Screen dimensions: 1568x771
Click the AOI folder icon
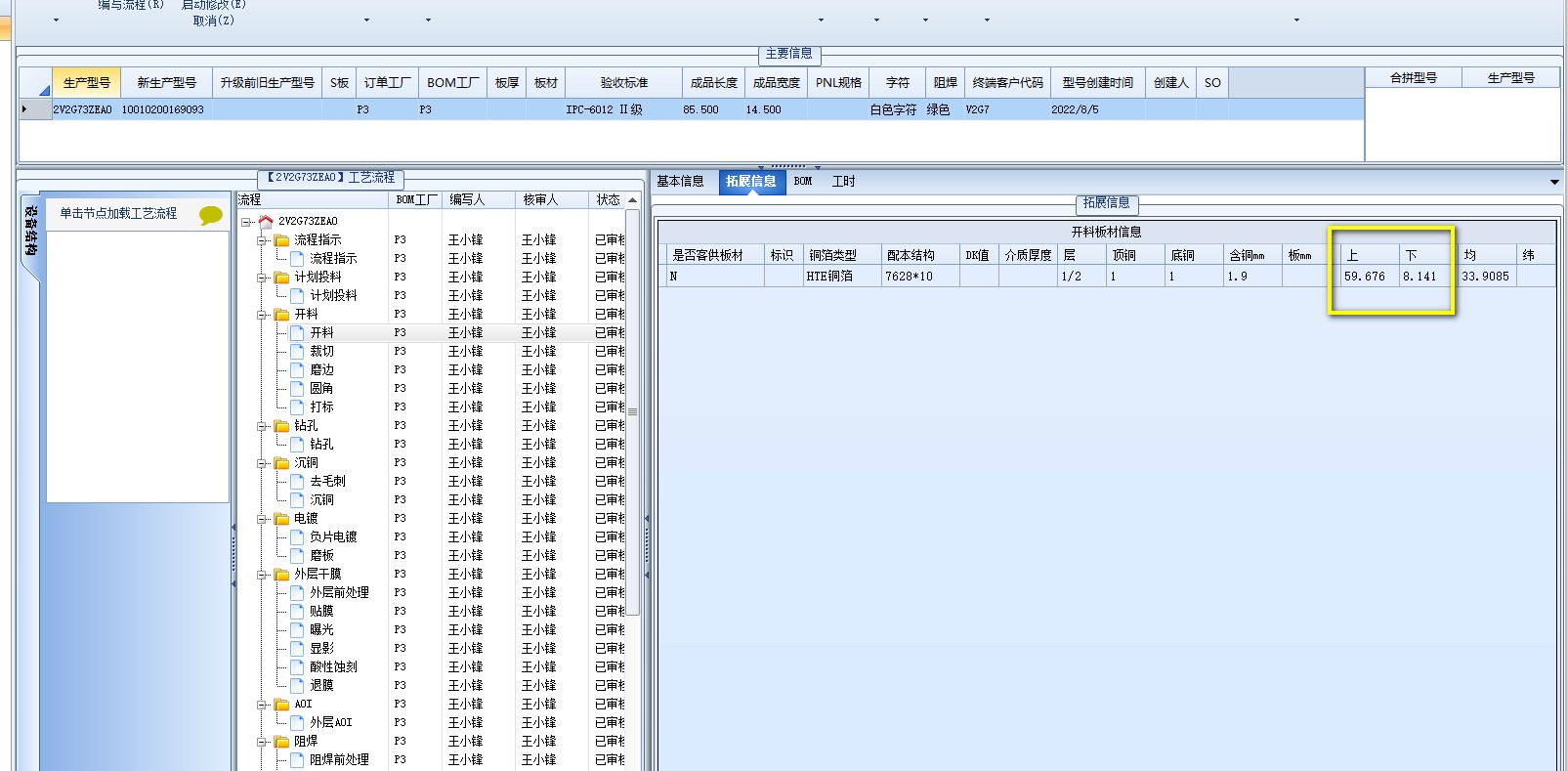[282, 704]
